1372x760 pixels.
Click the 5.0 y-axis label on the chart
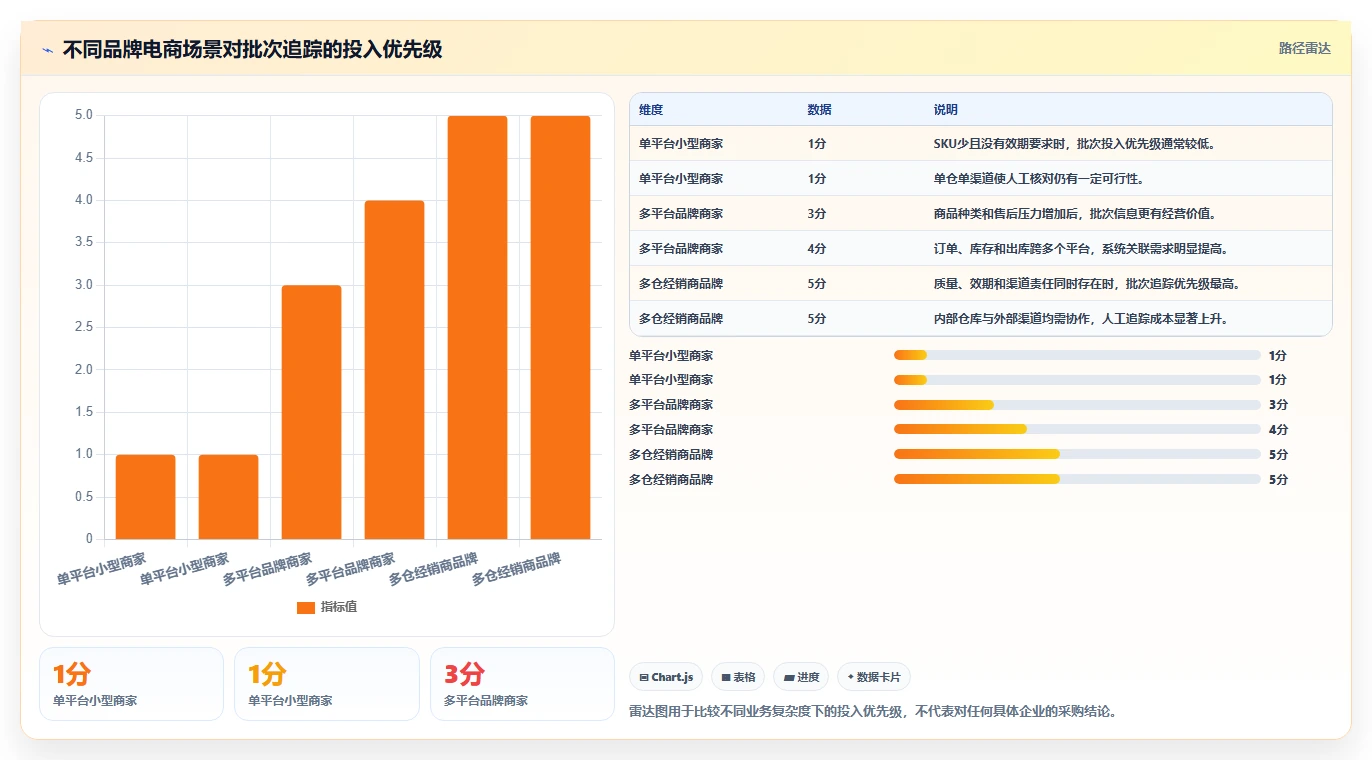(x=84, y=115)
